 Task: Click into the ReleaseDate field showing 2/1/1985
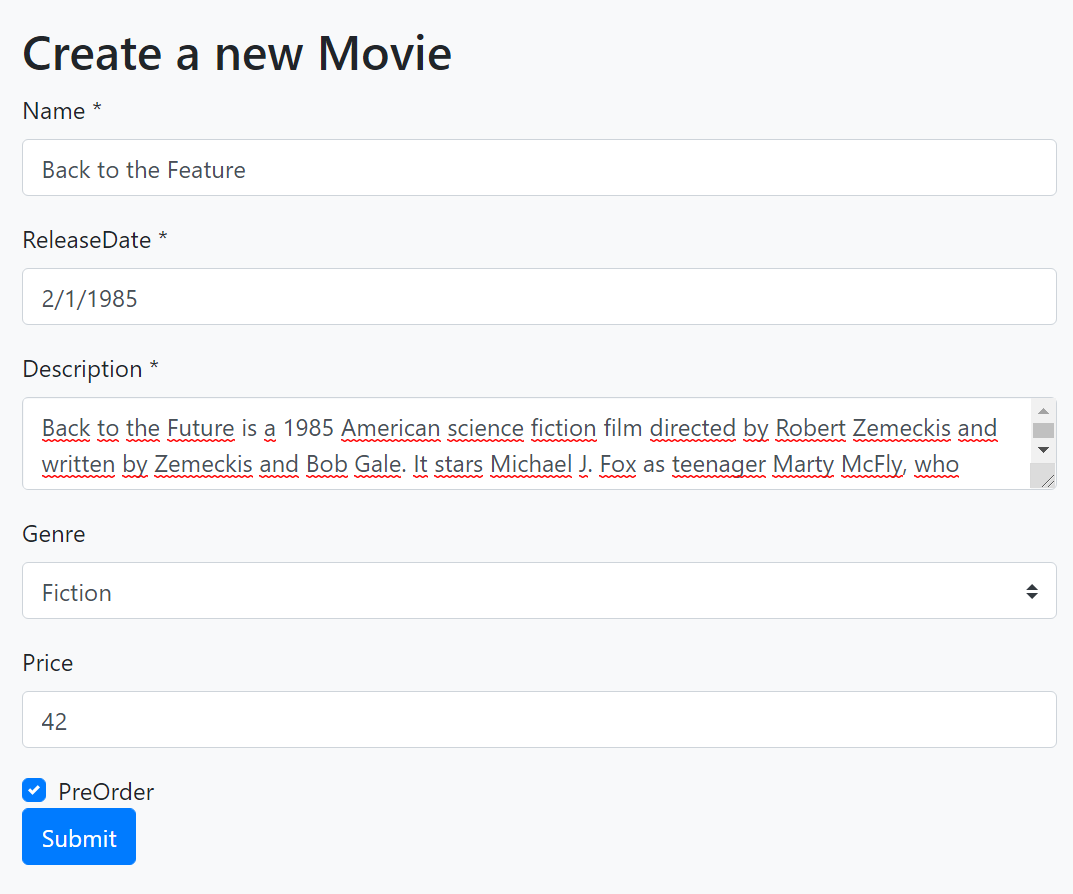pyautogui.click(x=539, y=297)
